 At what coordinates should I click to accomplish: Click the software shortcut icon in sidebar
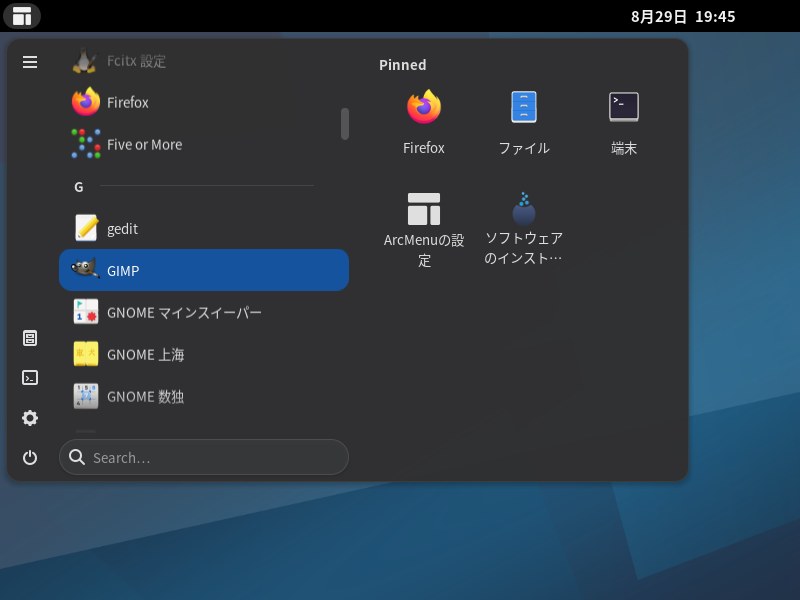(x=30, y=338)
